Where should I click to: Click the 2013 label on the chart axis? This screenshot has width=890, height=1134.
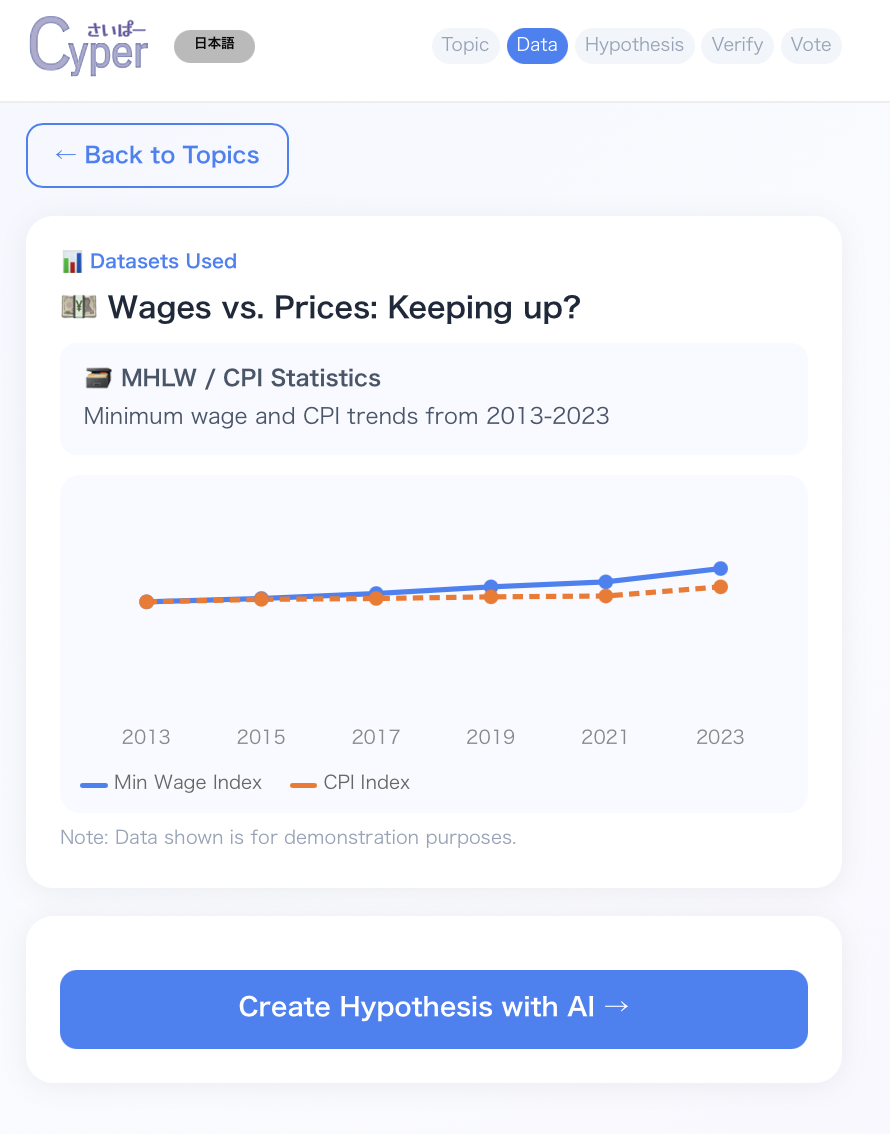pos(146,736)
